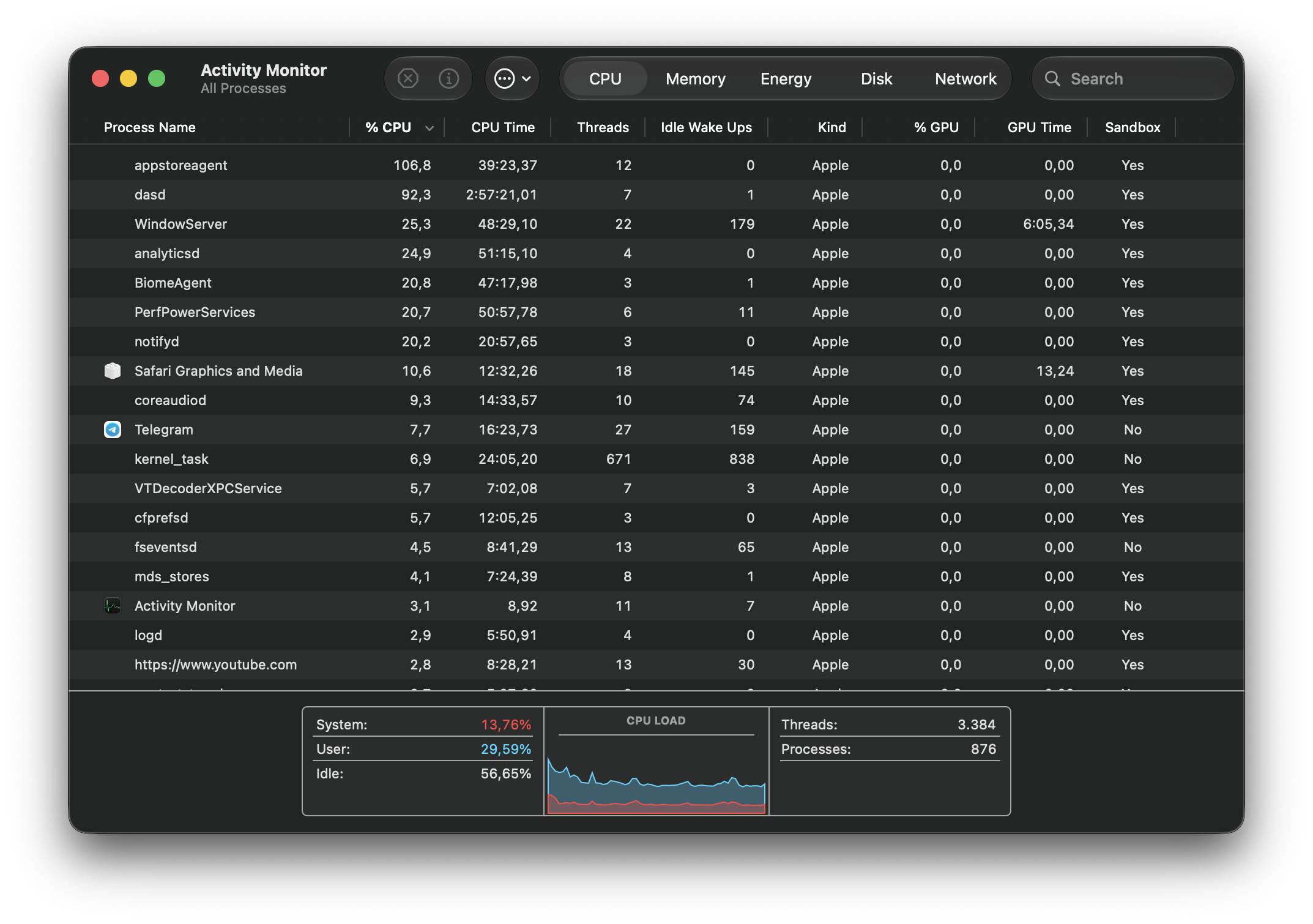Click the Idle 56,65% value
The image size is (1313, 924).
[x=506, y=773]
